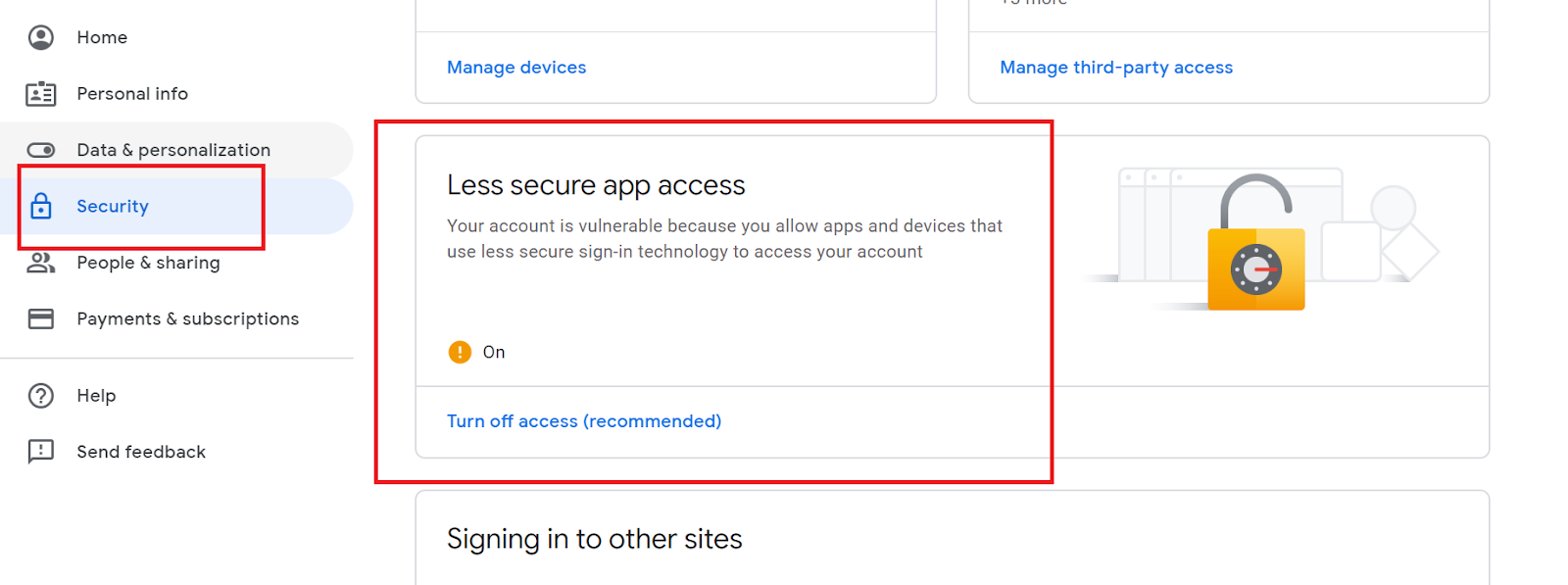Image resolution: width=1568 pixels, height=585 pixels.
Task: Click the Data & personalization toggle icon
Action: (41, 150)
